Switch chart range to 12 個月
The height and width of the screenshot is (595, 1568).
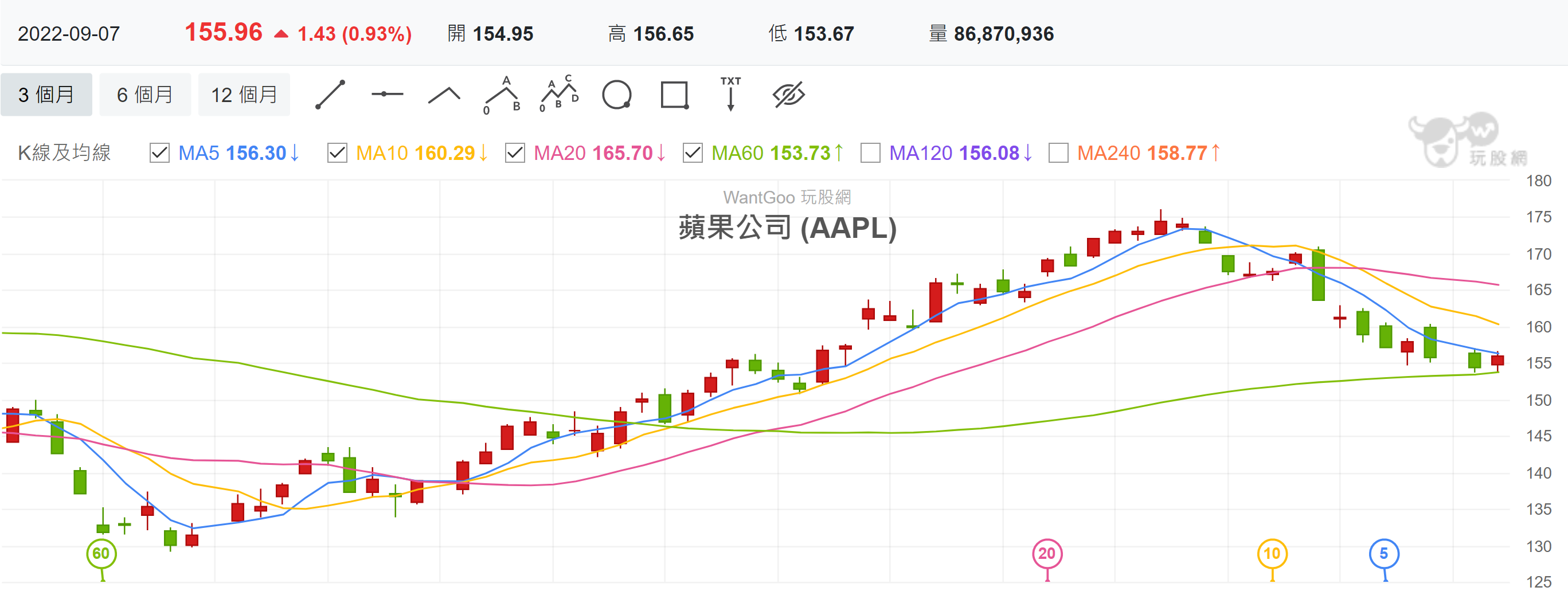click(244, 95)
